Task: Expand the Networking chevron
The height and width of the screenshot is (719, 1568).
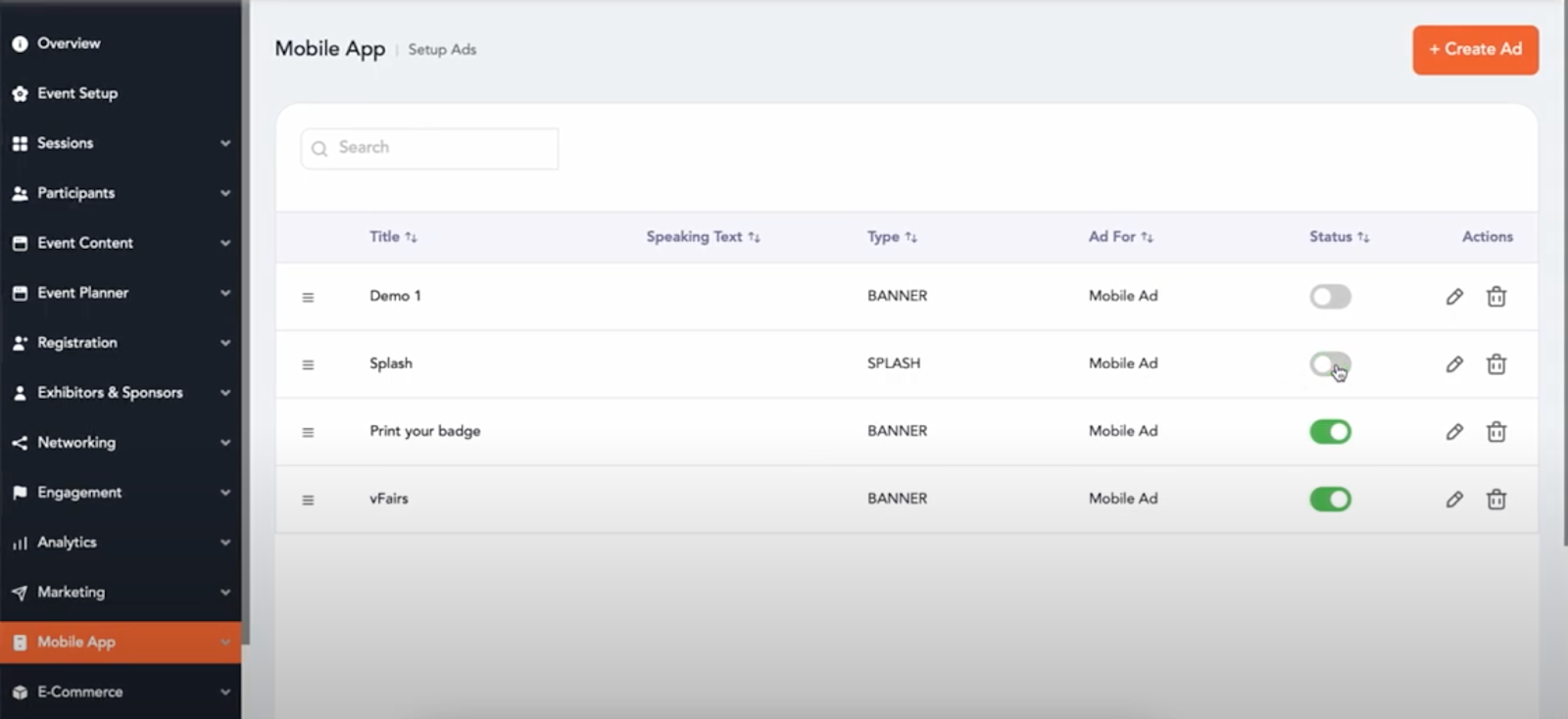Action: coord(225,443)
